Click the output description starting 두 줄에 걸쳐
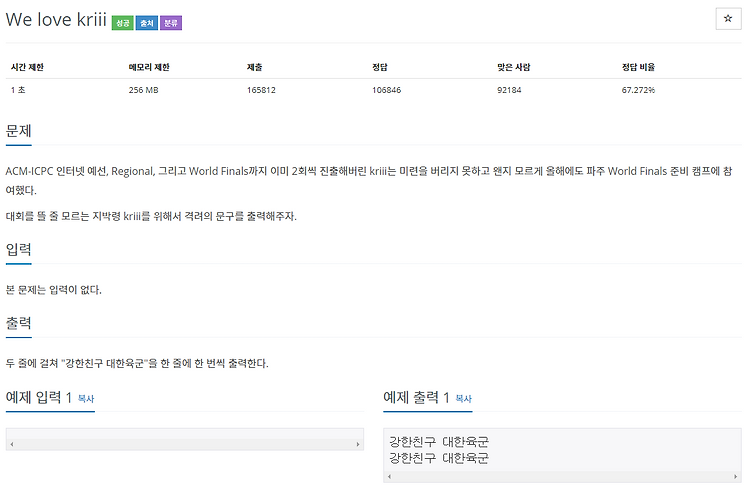Viewport: 750px width, 495px height. (137, 363)
